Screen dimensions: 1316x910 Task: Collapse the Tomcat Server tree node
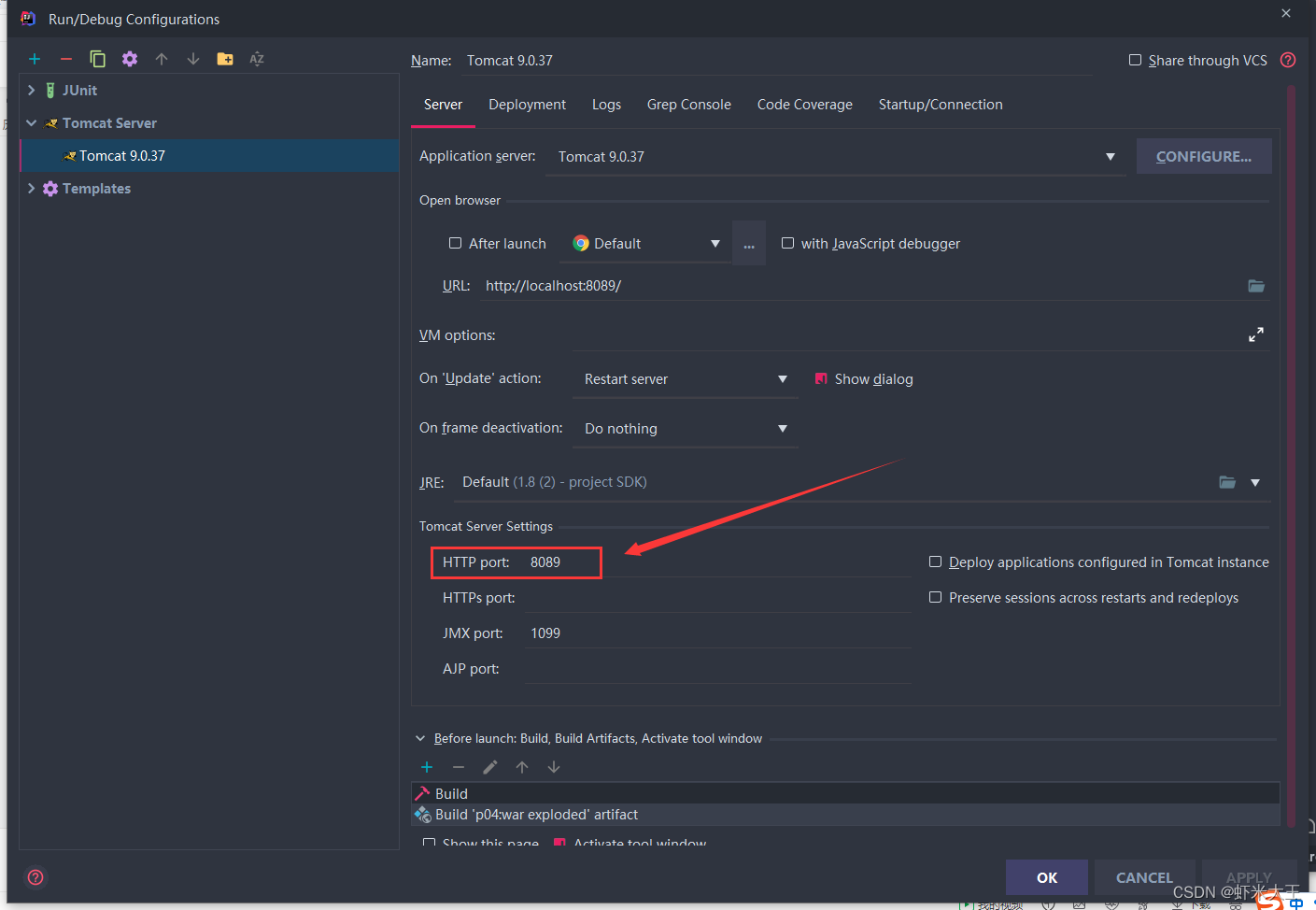click(32, 122)
